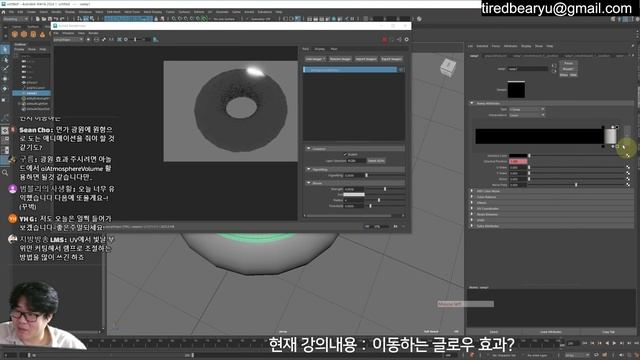The height and width of the screenshot is (360, 640).
Task: Click the Remove Imager button
Action: pos(340,59)
